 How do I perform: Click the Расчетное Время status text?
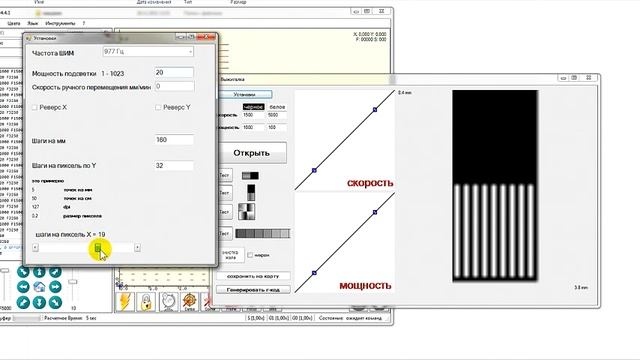coord(70,318)
